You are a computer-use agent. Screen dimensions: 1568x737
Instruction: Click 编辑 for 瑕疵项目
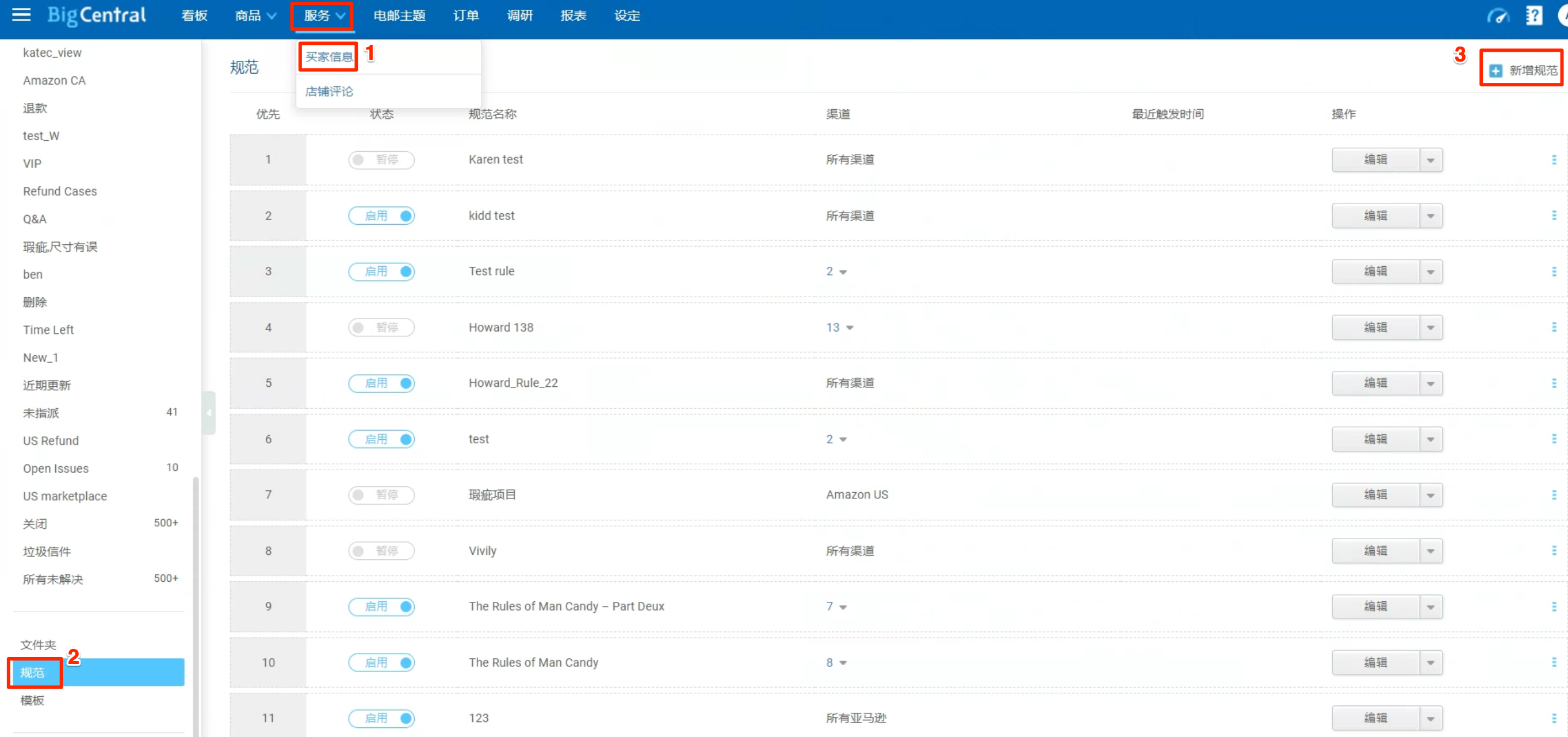point(1375,496)
